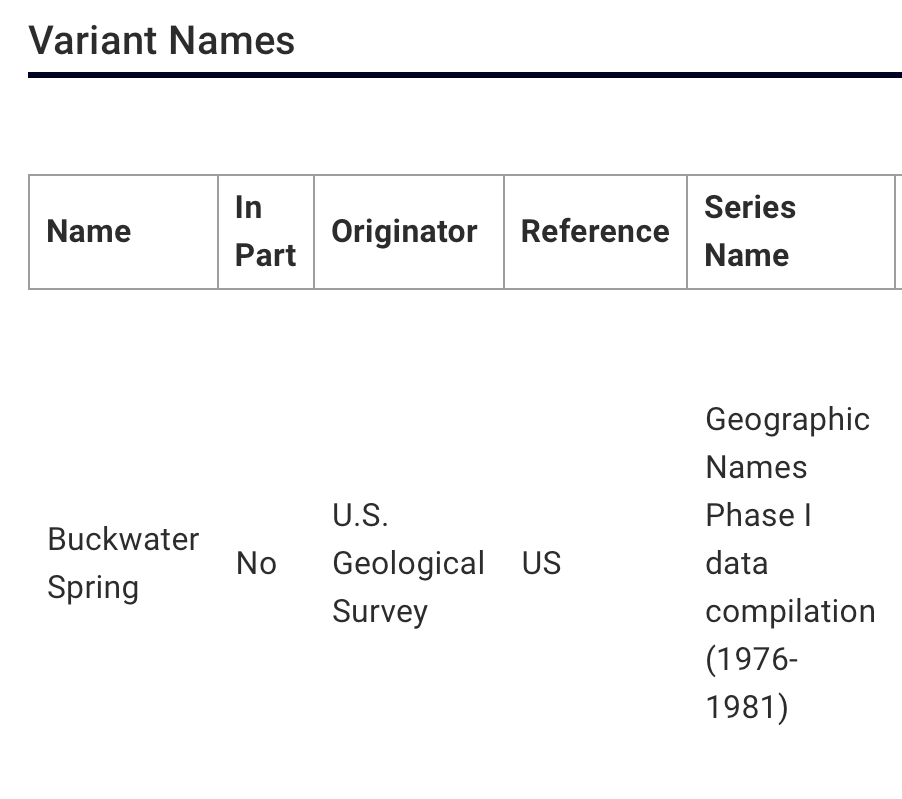Image resolution: width=902 pixels, height=799 pixels.
Task: Select the Originator column header
Action: [404, 232]
